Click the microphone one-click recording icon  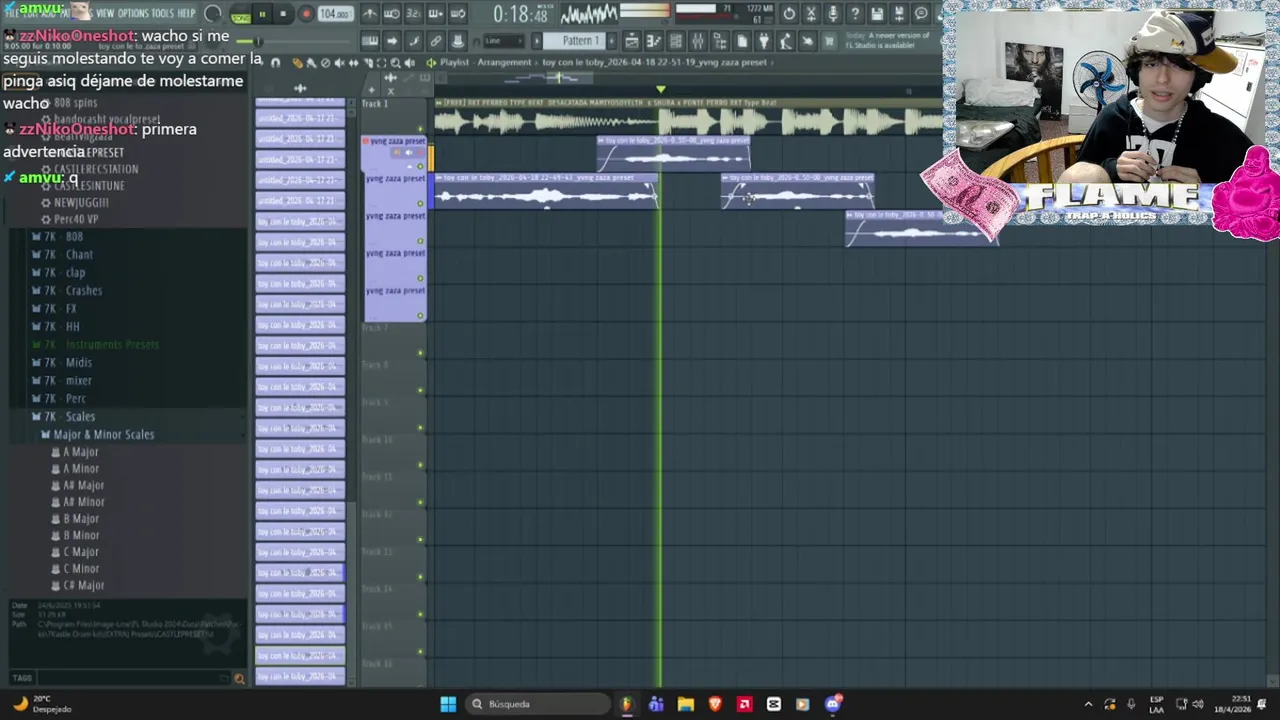point(833,14)
